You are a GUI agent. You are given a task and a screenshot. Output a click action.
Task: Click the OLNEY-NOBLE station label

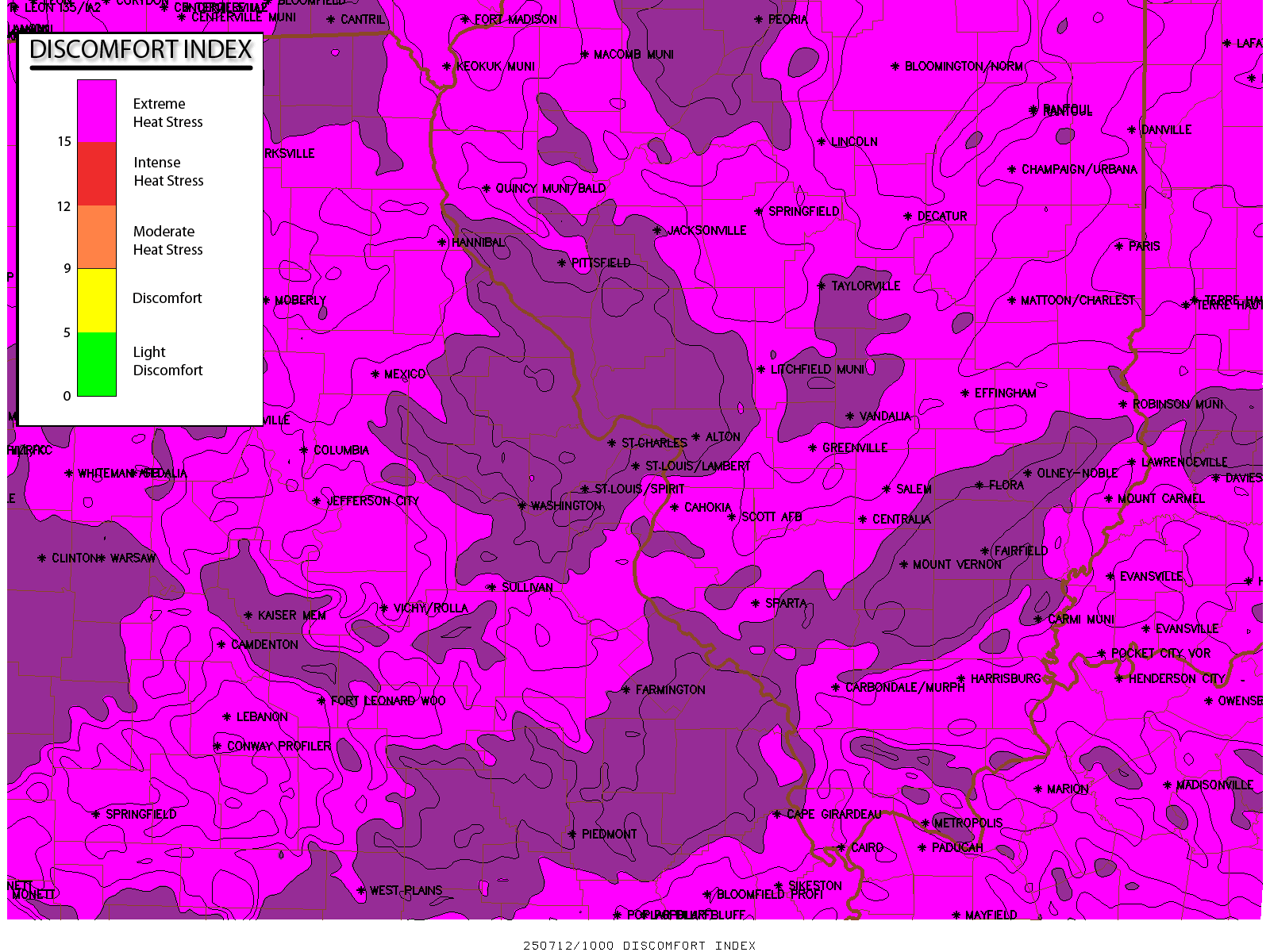tap(1077, 474)
